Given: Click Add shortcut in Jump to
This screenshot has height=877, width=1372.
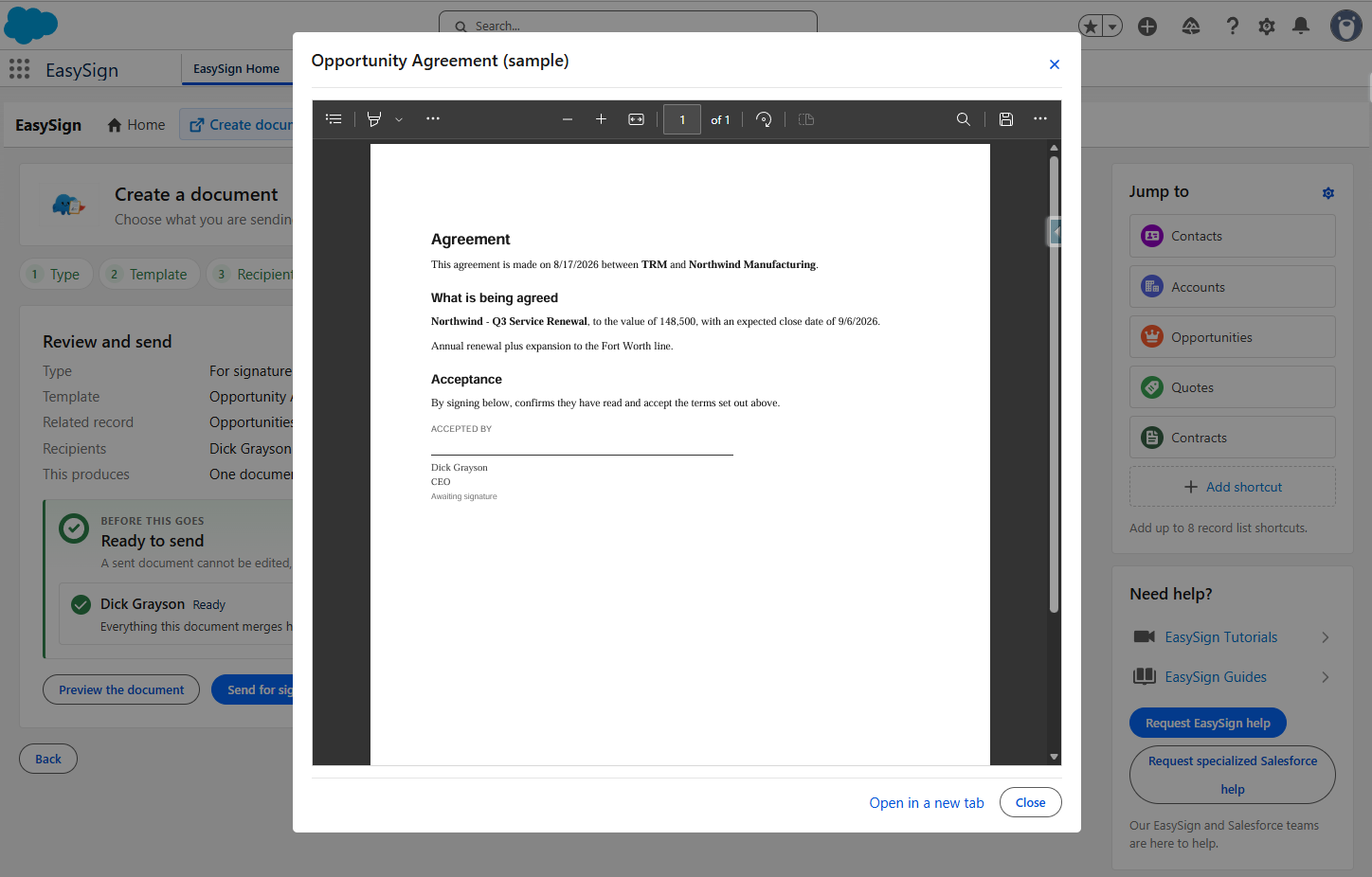Looking at the screenshot, I should 1233,487.
